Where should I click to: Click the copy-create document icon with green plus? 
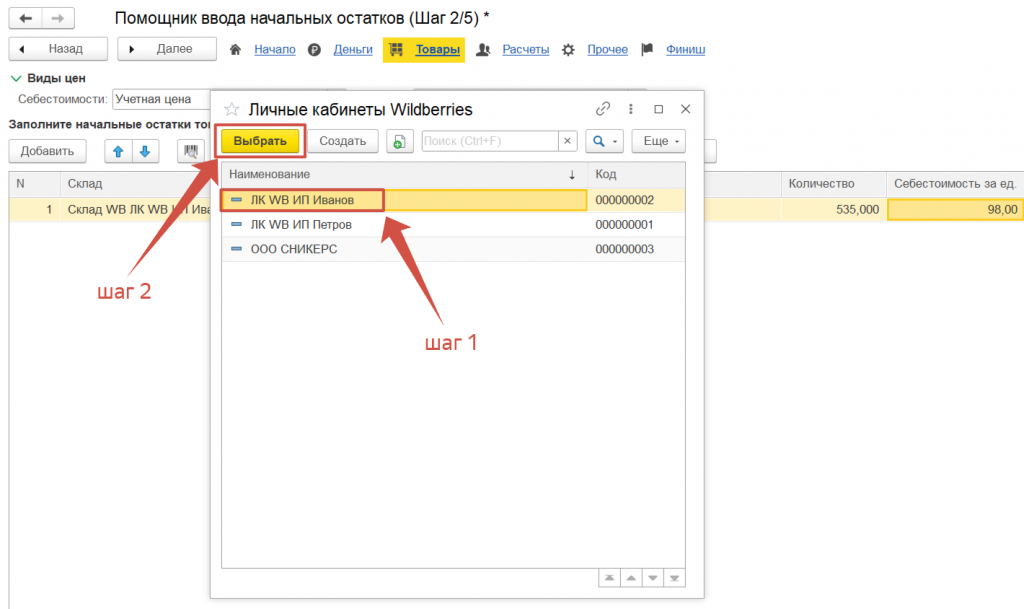[x=399, y=142]
